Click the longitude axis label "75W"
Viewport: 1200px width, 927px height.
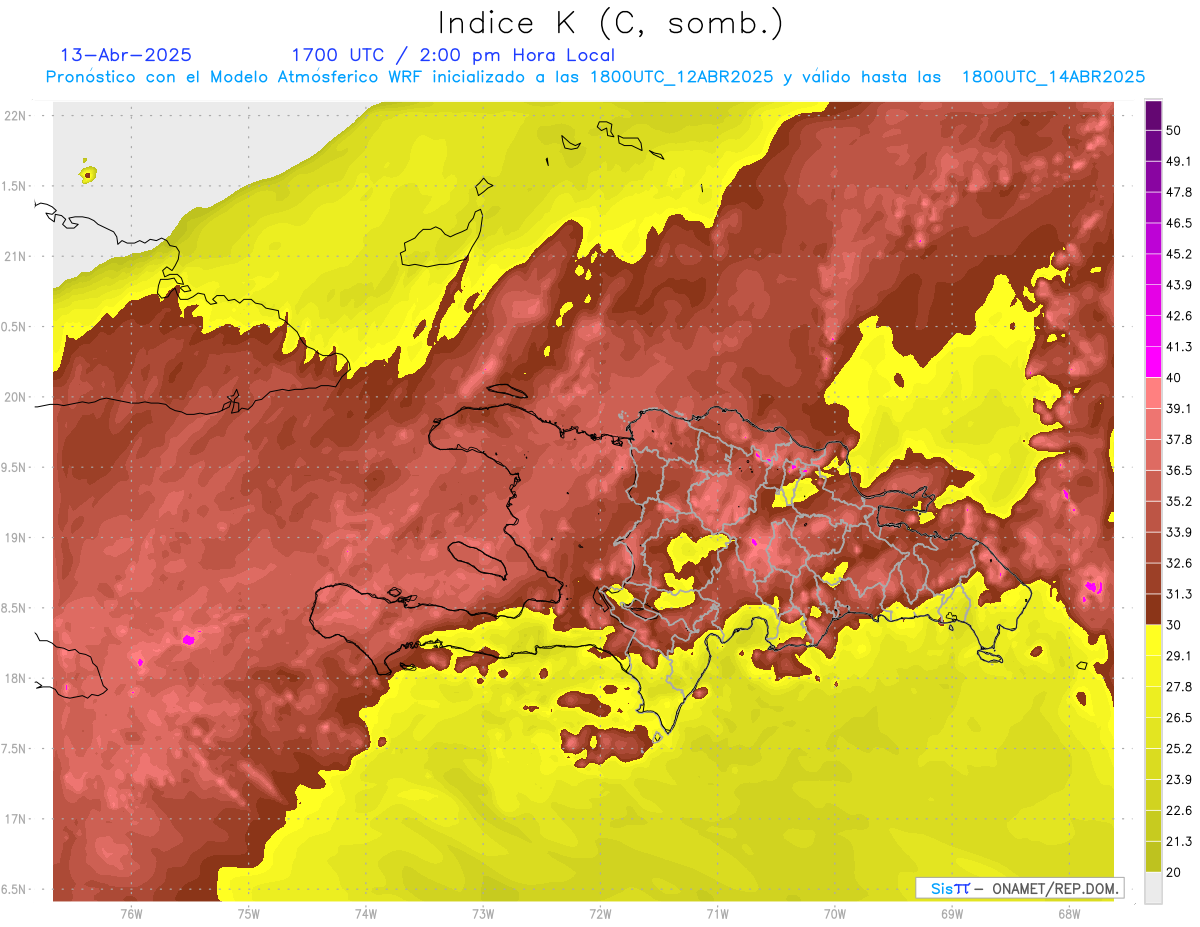click(248, 914)
